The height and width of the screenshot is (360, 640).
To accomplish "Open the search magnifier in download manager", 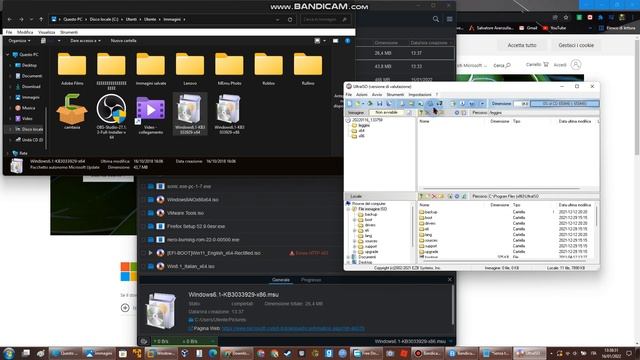I will (x=436, y=19).
